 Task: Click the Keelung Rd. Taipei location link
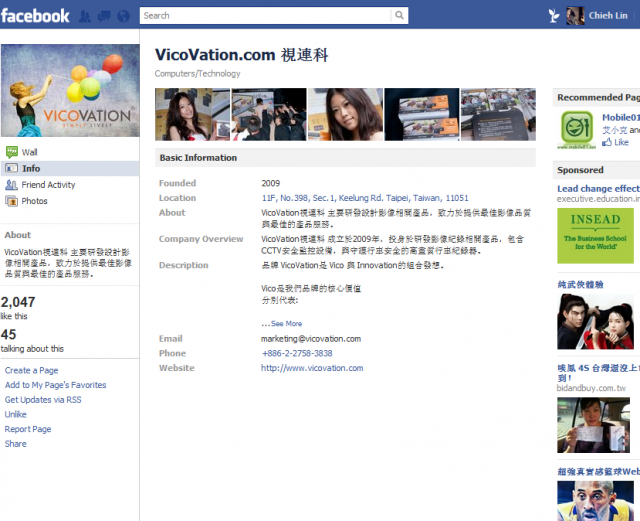pos(365,198)
